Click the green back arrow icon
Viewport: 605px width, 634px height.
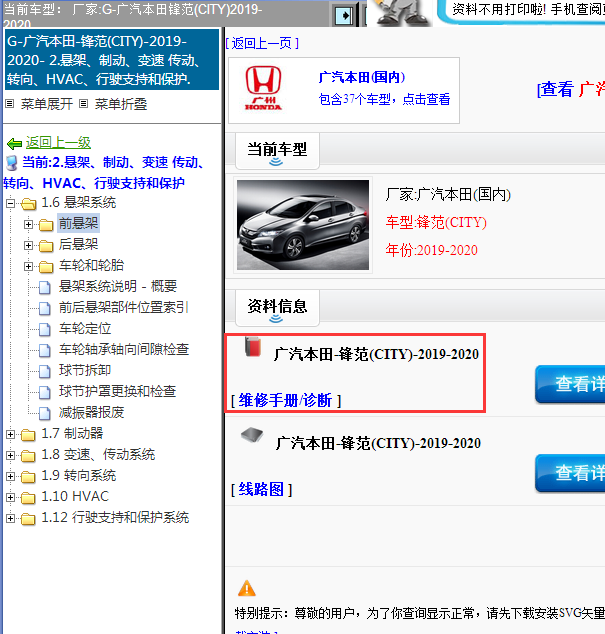[x=15, y=143]
